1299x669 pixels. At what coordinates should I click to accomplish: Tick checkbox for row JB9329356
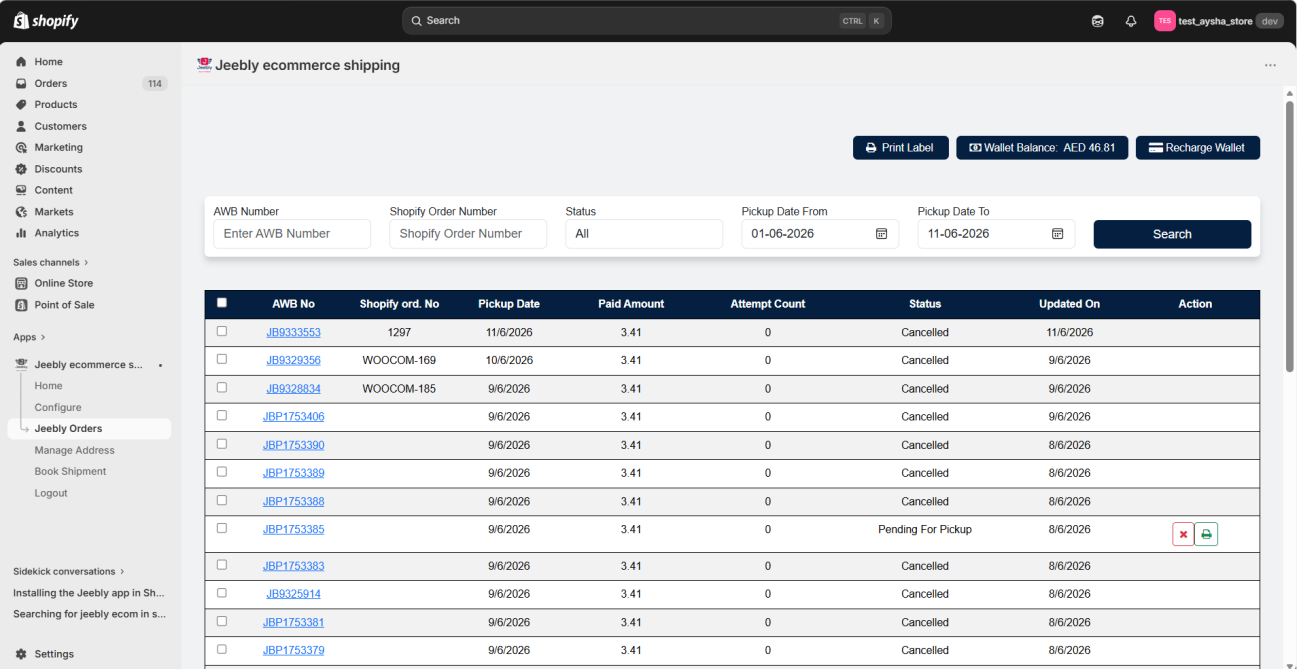coord(222,359)
